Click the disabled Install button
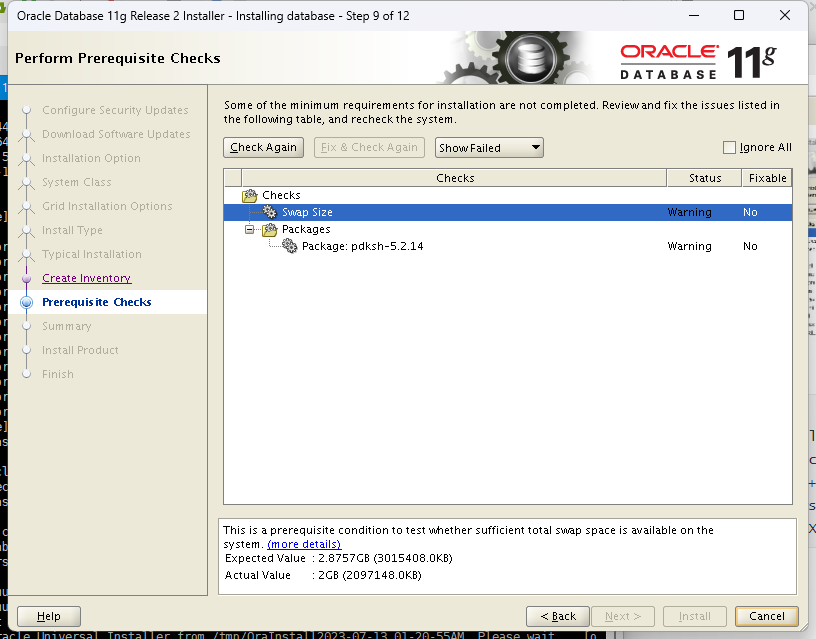Screen dimensions: 816x639 click(694, 617)
